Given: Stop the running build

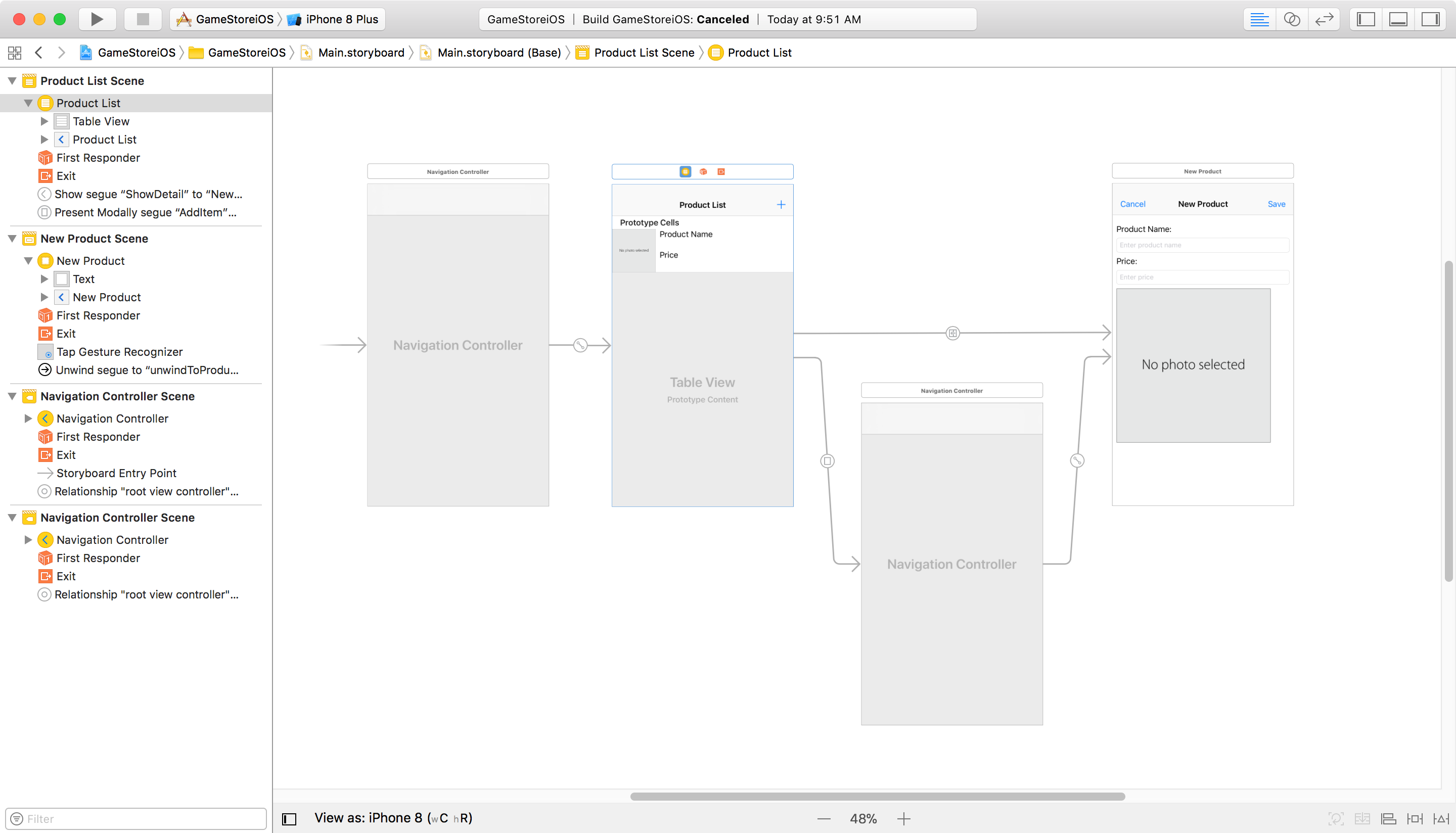Looking at the screenshot, I should [x=143, y=19].
